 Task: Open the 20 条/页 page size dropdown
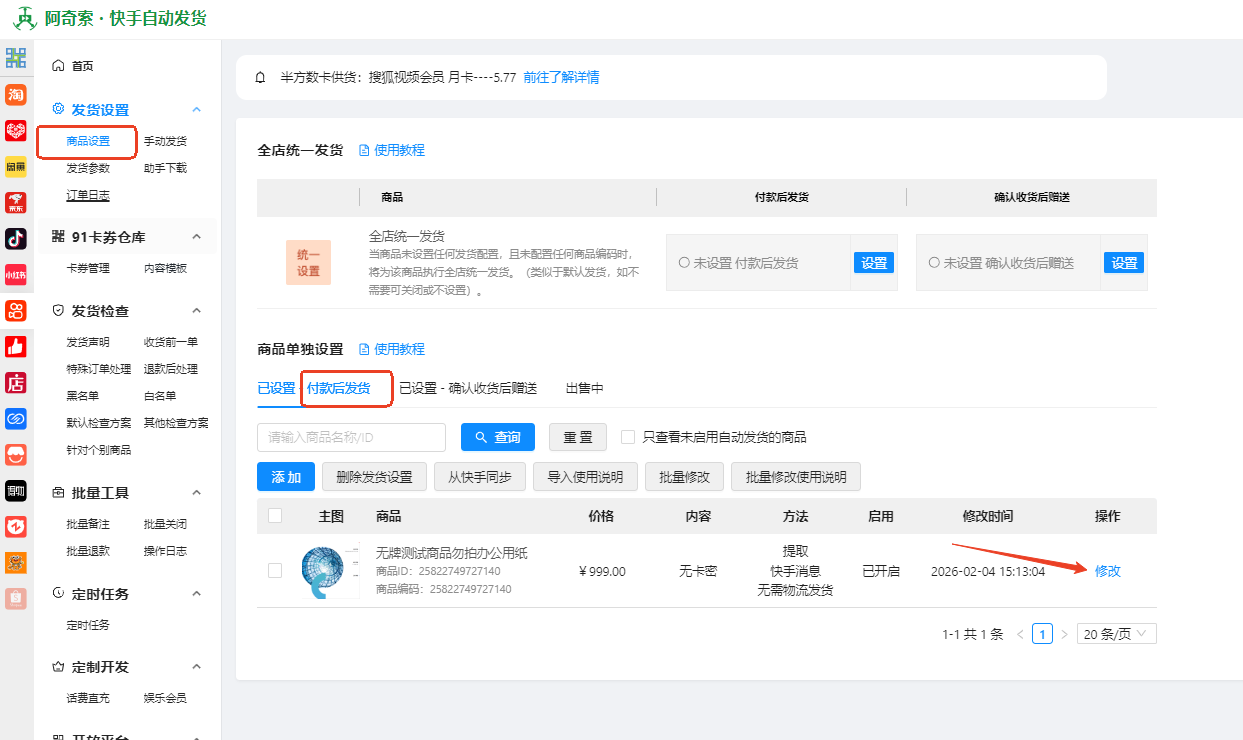click(1117, 634)
